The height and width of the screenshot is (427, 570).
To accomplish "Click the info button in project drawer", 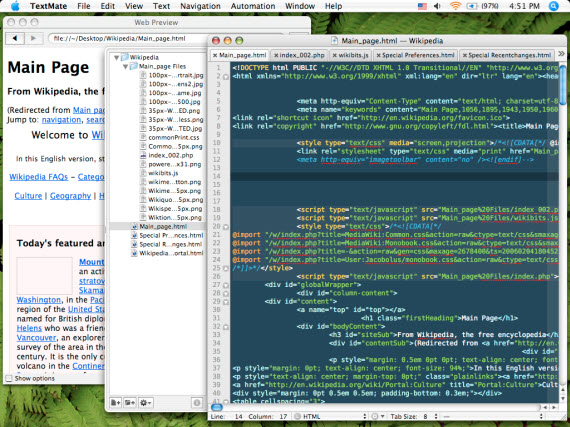I will [x=197, y=402].
